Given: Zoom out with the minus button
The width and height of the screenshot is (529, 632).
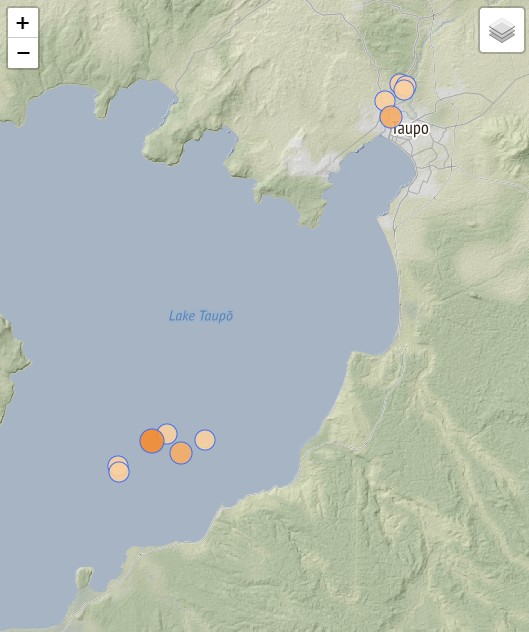Looking at the screenshot, I should [23, 53].
